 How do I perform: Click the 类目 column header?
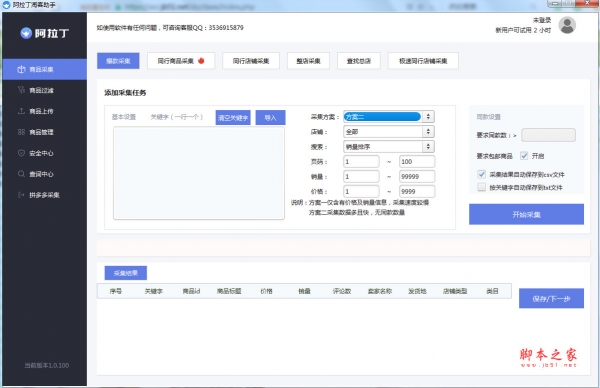pos(492,291)
